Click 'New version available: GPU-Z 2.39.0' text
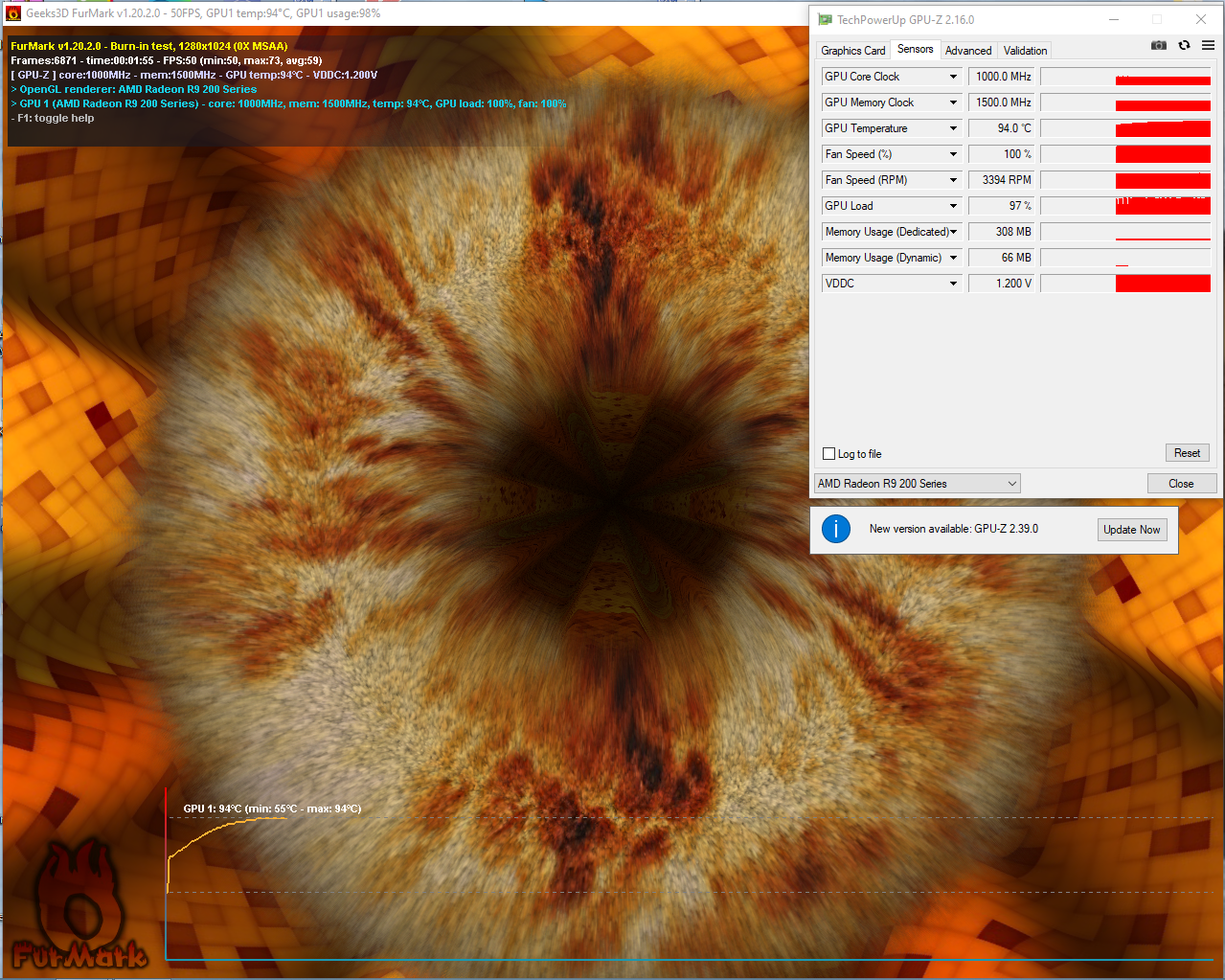The height and width of the screenshot is (980, 1225). 953,529
